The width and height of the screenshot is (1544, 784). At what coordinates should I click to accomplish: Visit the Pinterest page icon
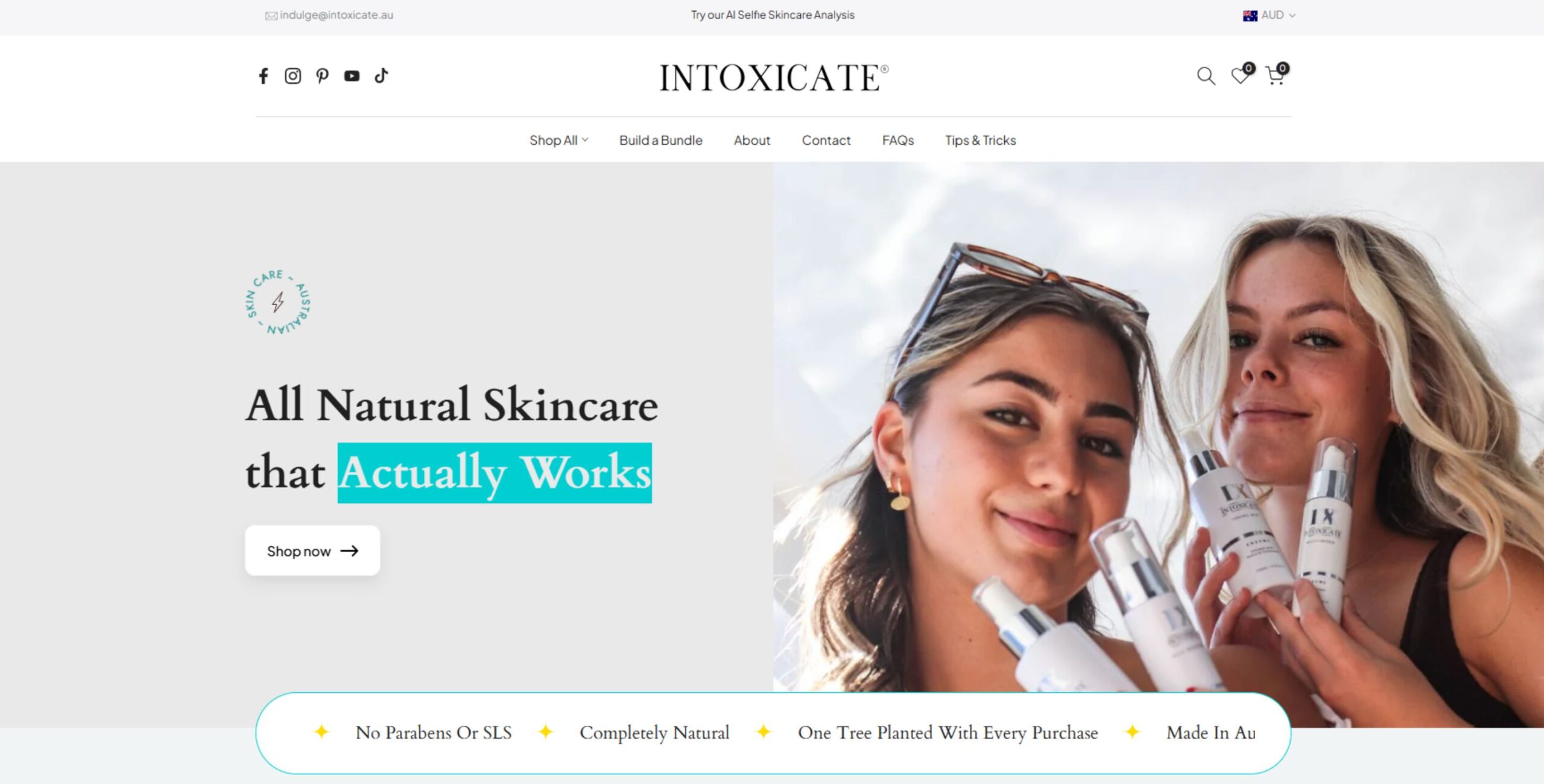coord(322,76)
